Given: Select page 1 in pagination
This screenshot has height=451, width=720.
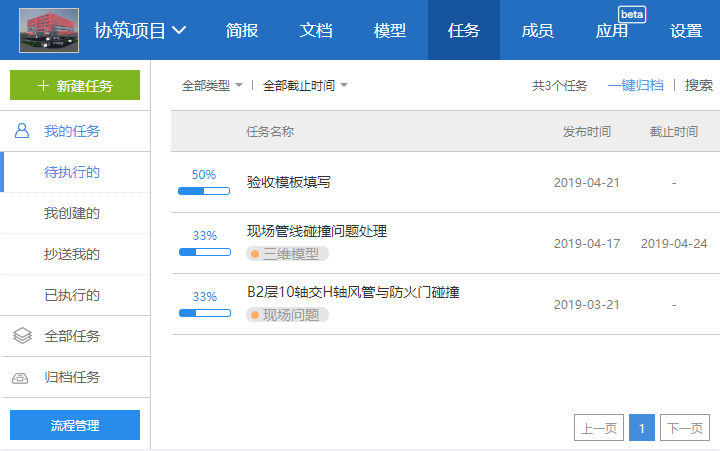Looking at the screenshot, I should pyautogui.click(x=641, y=428).
